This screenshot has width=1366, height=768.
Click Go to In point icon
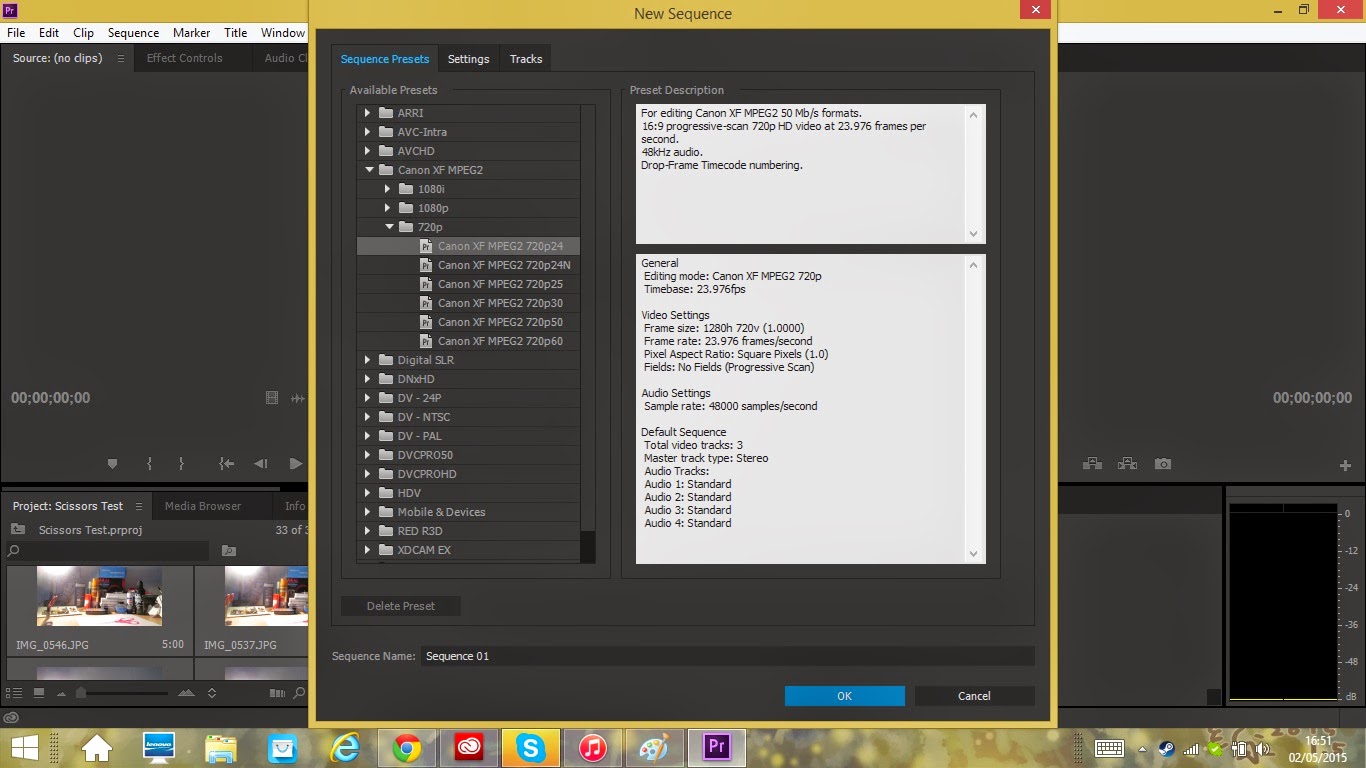227,464
